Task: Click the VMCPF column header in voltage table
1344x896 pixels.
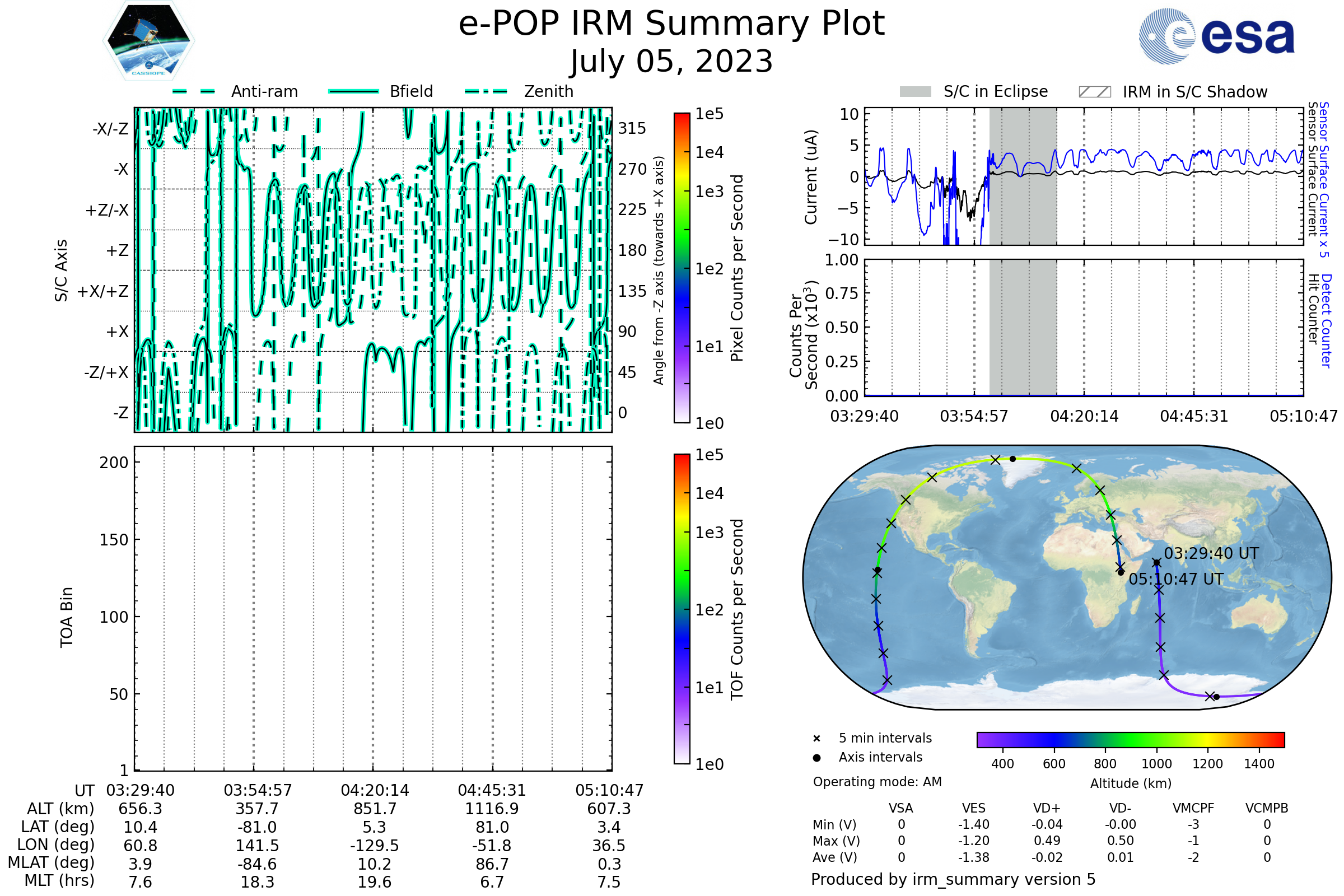Action: coord(1193,809)
